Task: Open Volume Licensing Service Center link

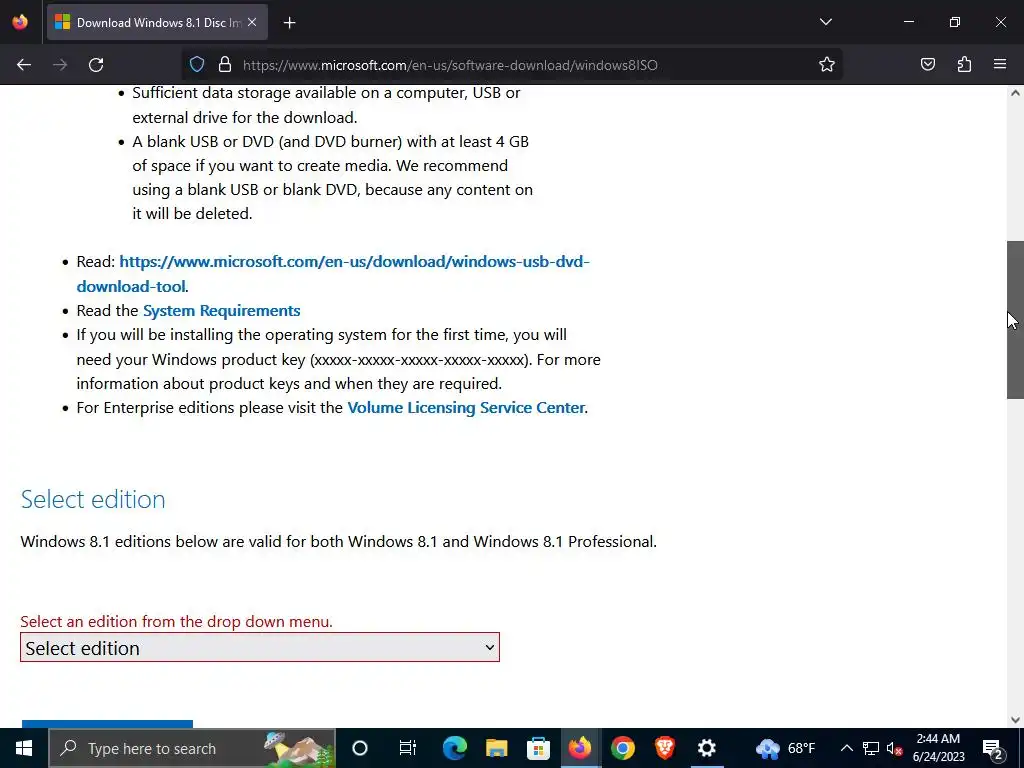Action: coord(466,408)
